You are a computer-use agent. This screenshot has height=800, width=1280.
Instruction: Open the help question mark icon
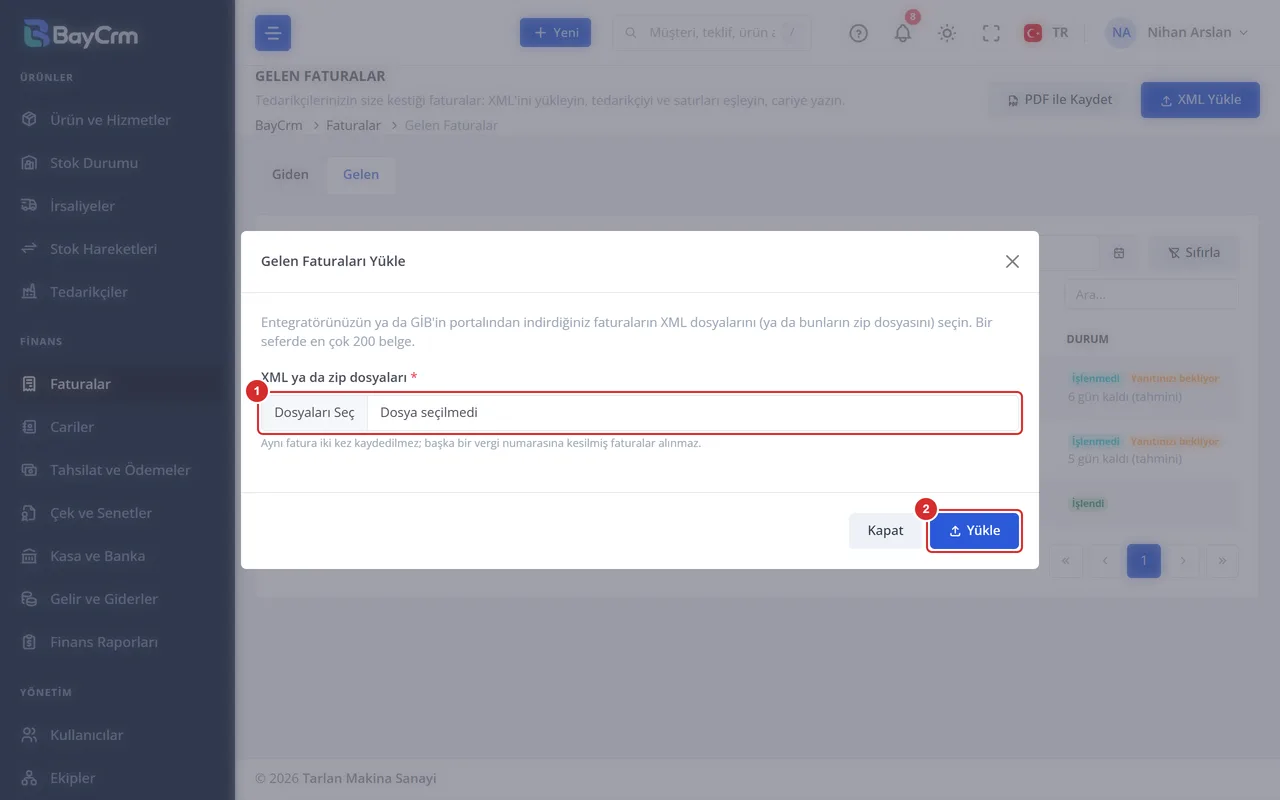point(858,33)
